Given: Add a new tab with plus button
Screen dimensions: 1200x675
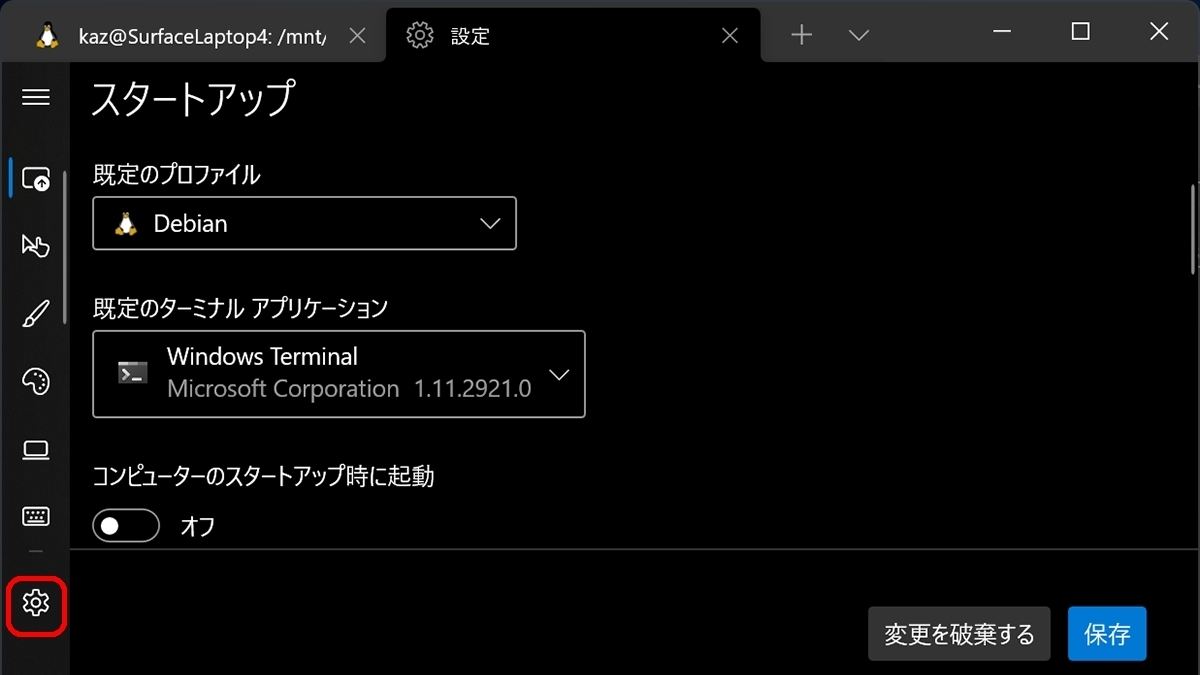Looking at the screenshot, I should pos(801,36).
